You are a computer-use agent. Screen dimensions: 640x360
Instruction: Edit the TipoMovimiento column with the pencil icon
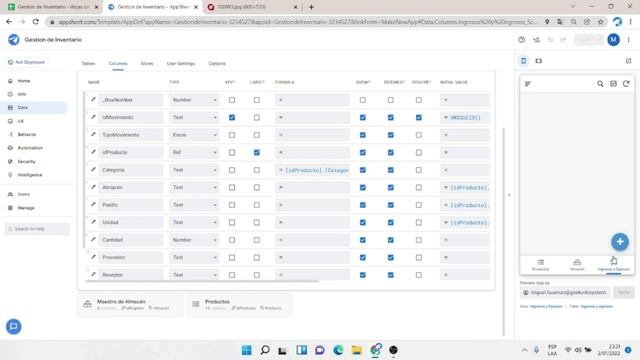point(93,134)
